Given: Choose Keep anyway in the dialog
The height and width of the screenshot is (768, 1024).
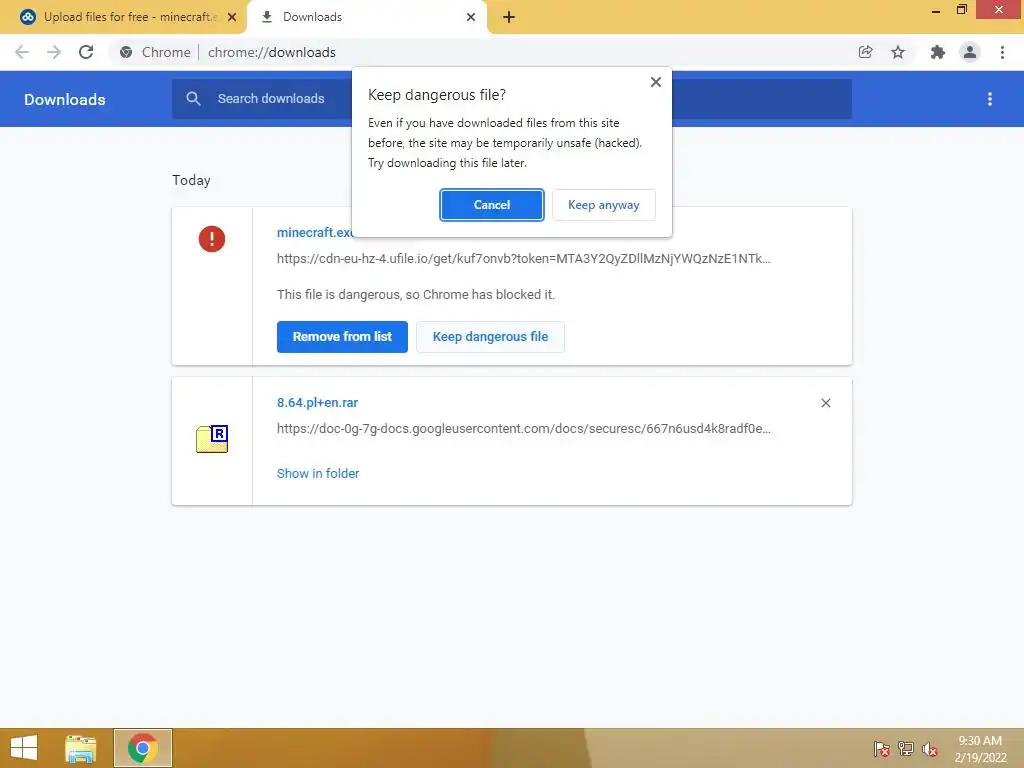Looking at the screenshot, I should 603,205.
